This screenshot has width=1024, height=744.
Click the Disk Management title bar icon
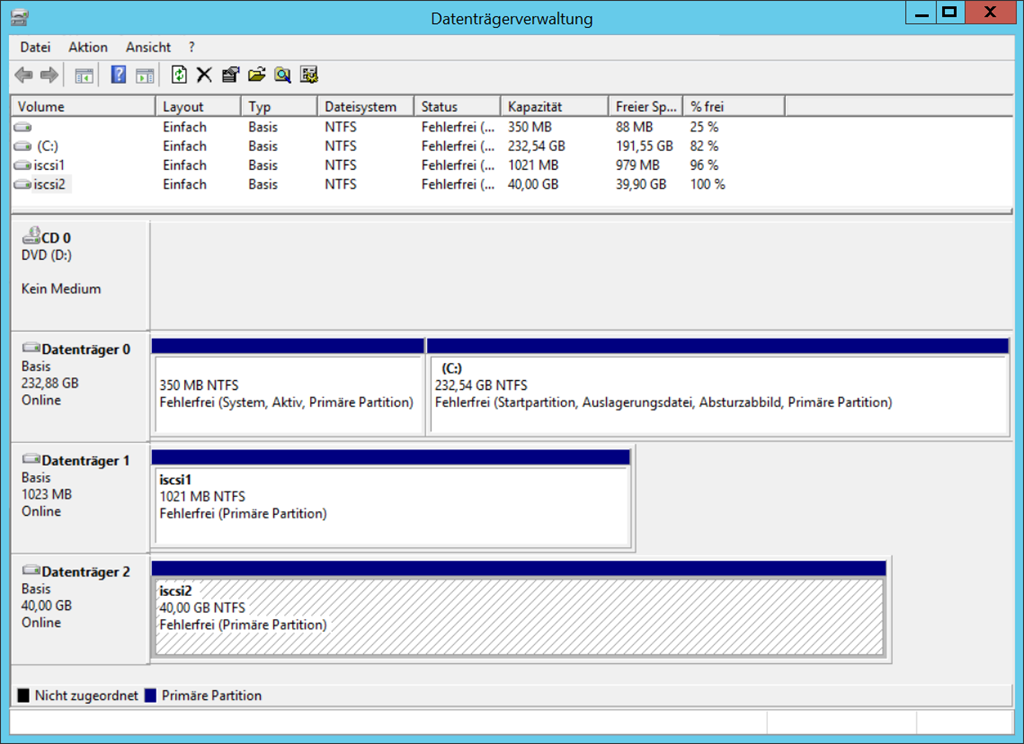pos(20,18)
